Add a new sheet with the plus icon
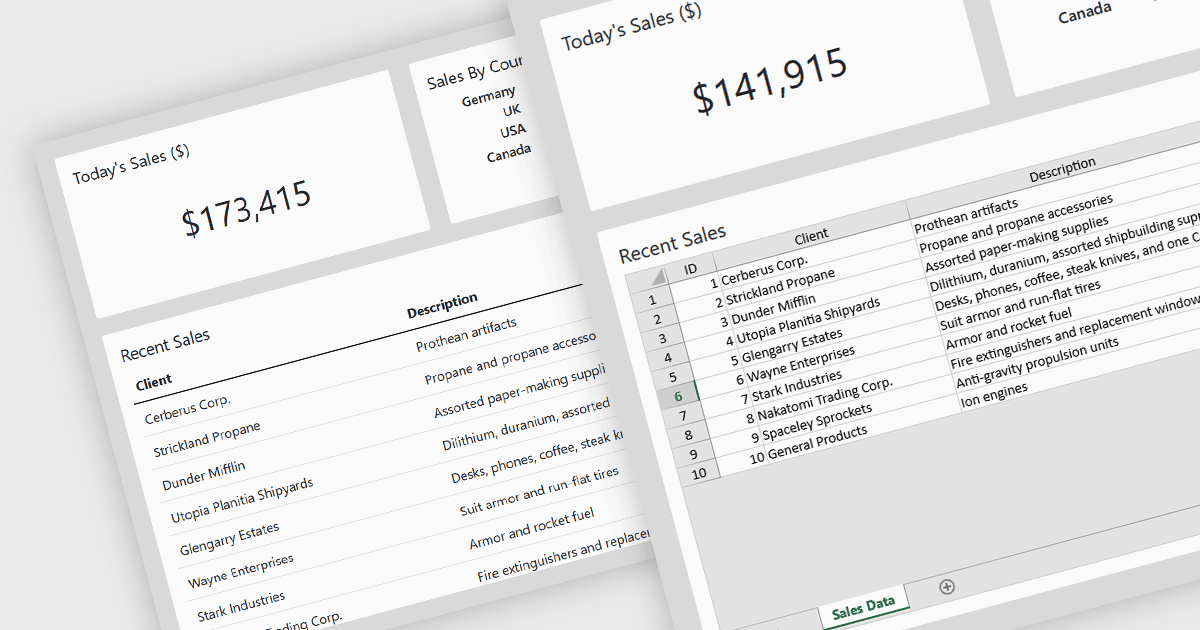1200x630 pixels. (947, 586)
